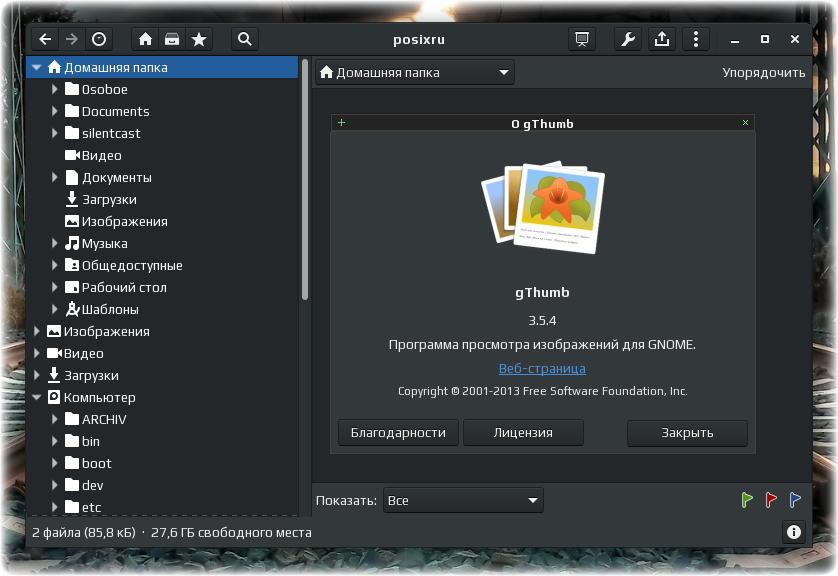Go back with the left arrow button
Screen dimensions: 838x576
point(45,39)
